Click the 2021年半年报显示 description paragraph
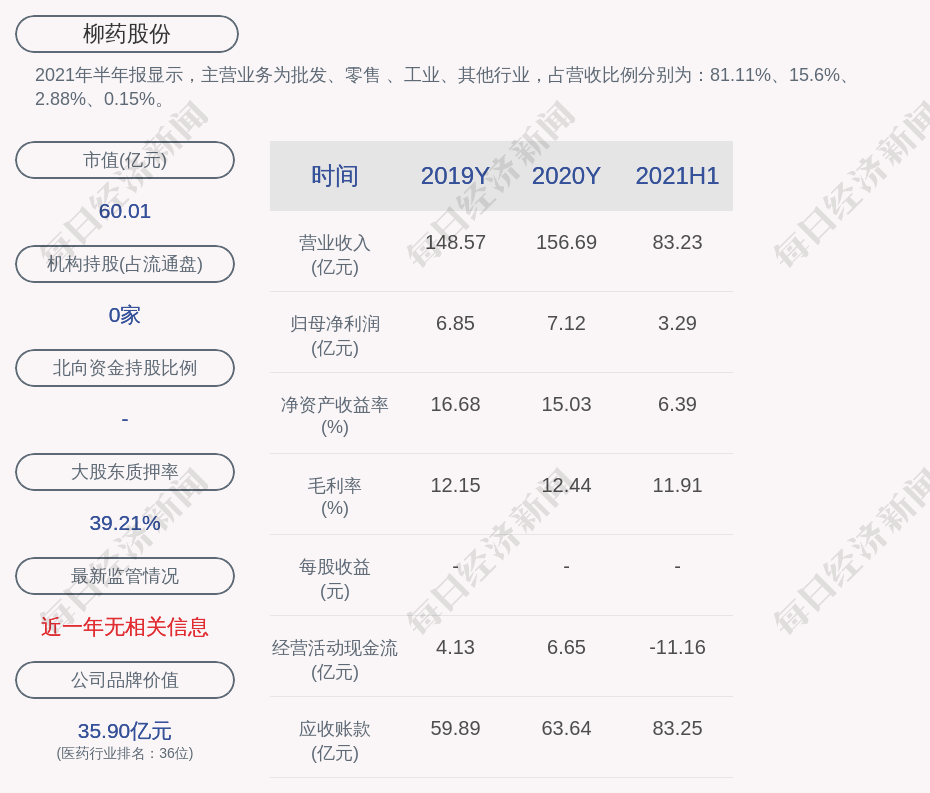 pos(444,87)
